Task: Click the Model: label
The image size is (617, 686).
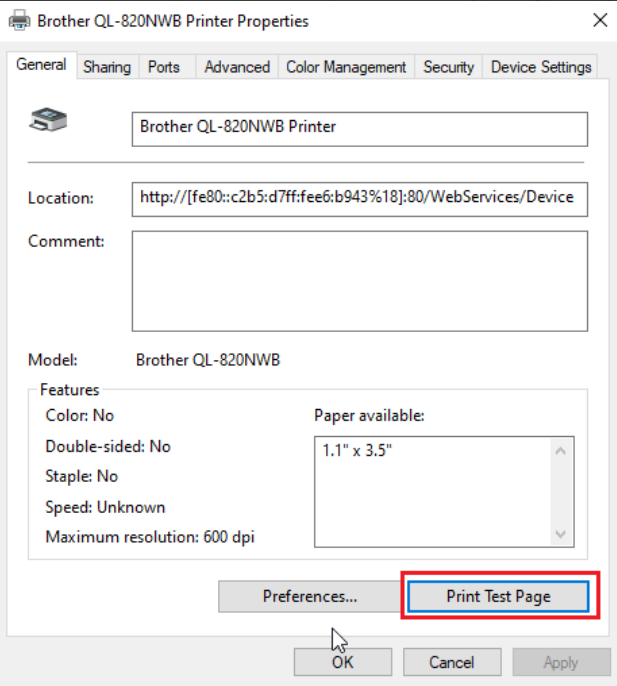Action: pyautogui.click(x=53, y=360)
